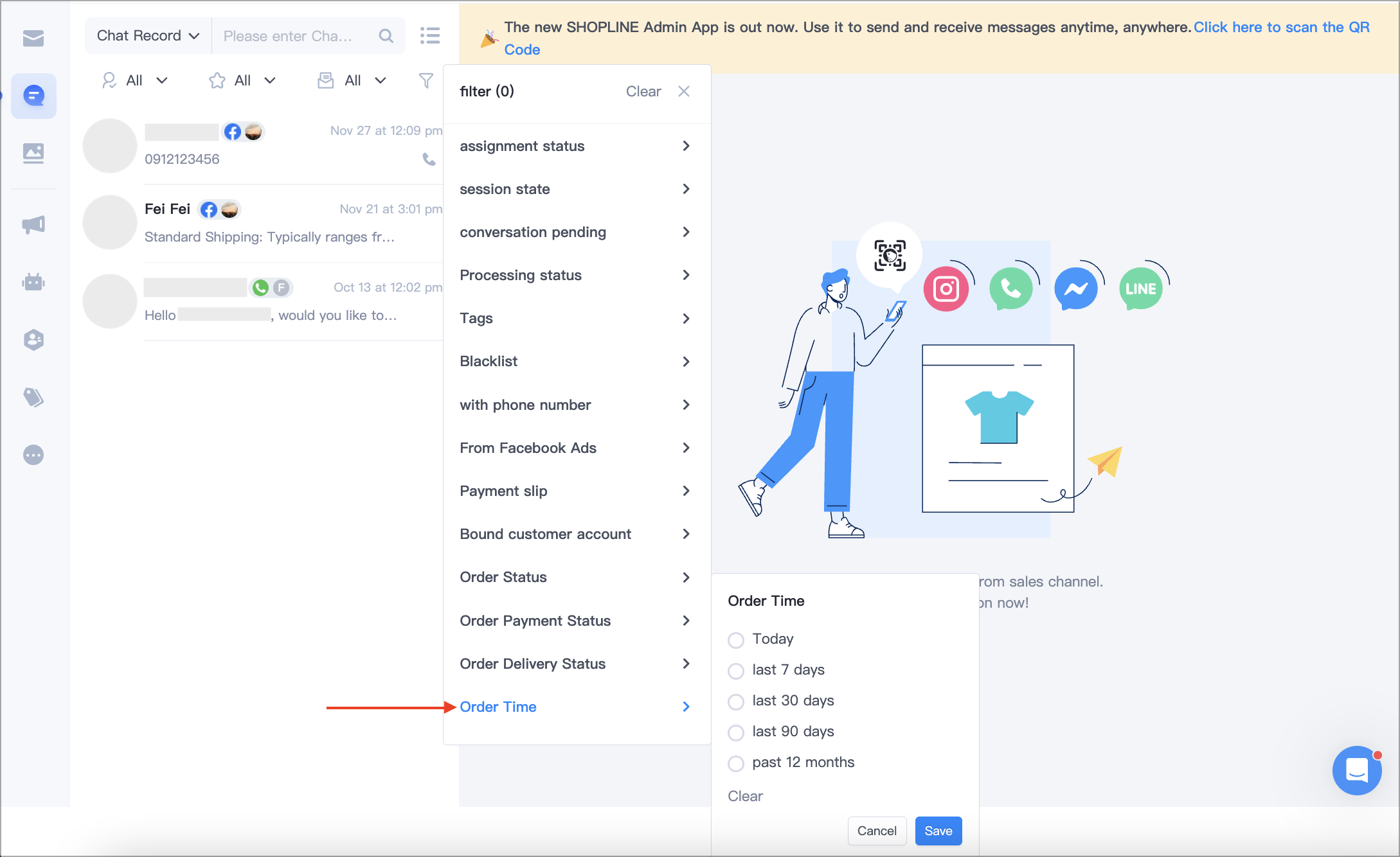Open the more options ellipsis sidebar icon
Screen dimensions: 1400x857
coord(33,455)
